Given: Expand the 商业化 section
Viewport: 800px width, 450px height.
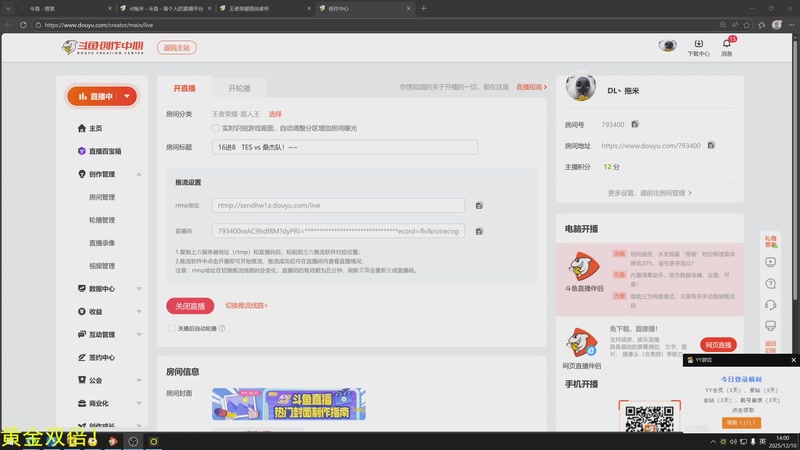Looking at the screenshot, I should pos(139,403).
